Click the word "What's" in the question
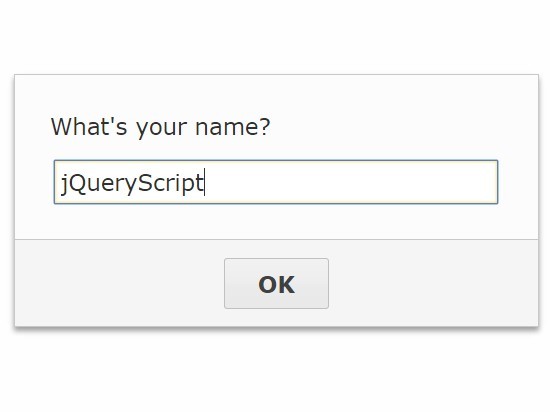 [89, 126]
